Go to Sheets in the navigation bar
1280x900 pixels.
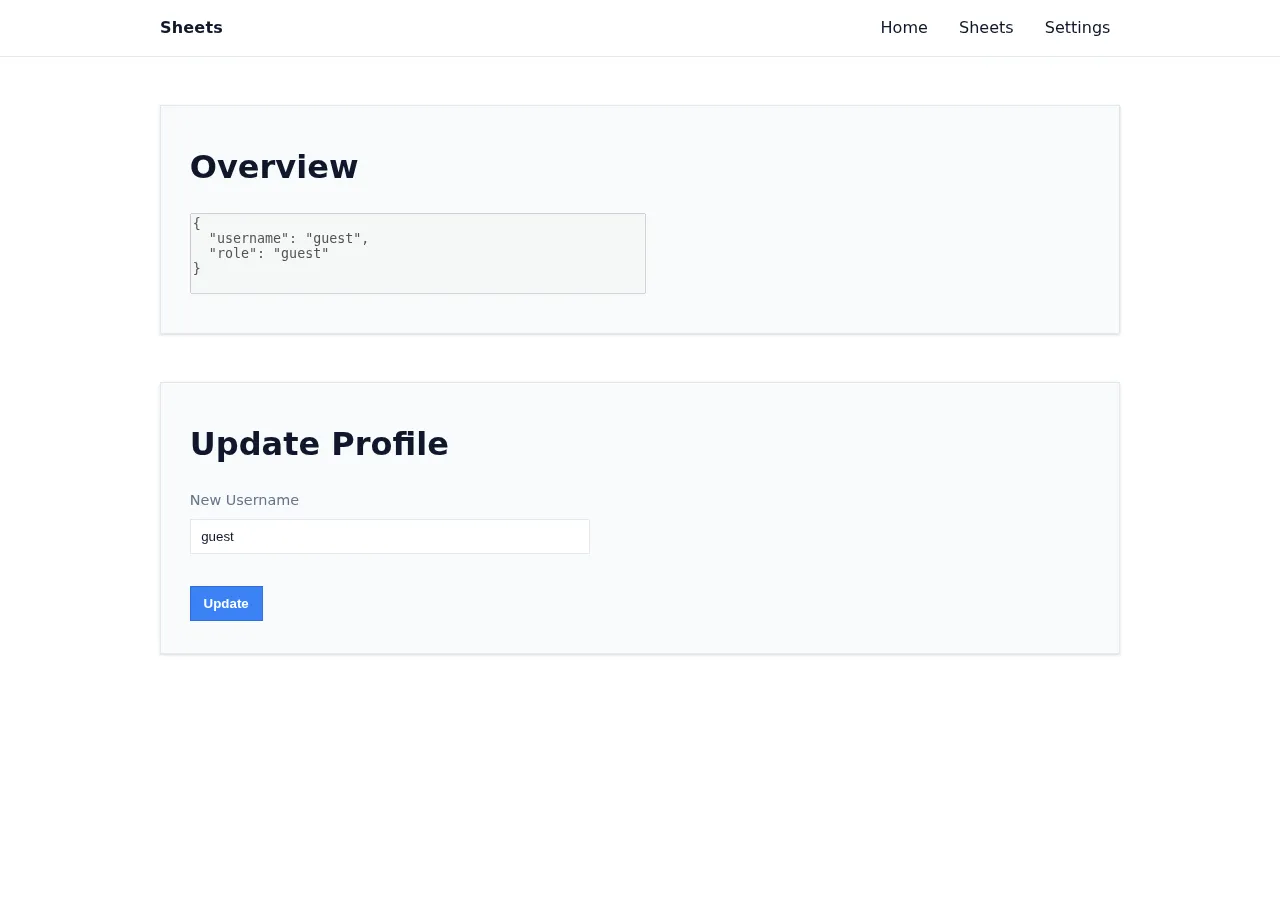986,28
